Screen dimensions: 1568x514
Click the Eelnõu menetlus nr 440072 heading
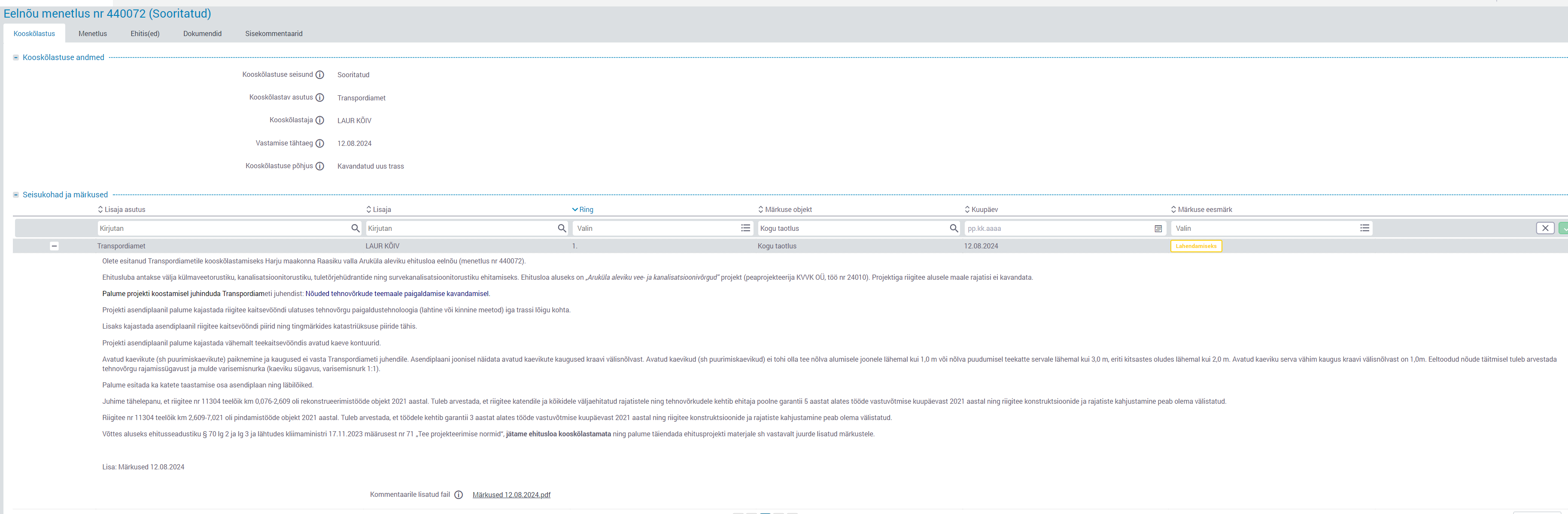[x=107, y=13]
